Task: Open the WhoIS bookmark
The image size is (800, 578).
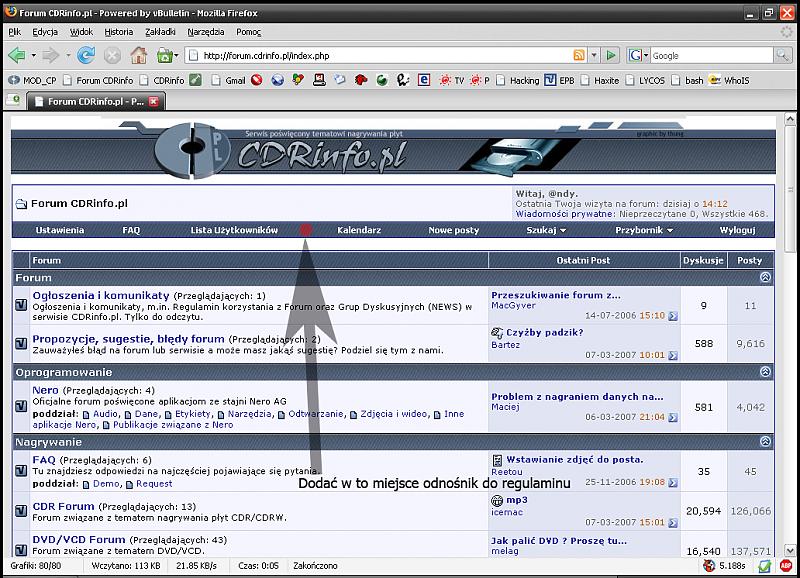Action: [730, 81]
